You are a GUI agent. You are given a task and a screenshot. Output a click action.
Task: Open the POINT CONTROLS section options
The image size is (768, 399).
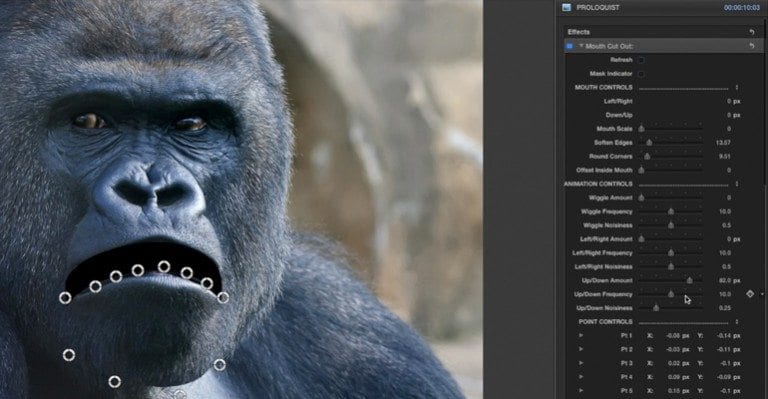coord(737,322)
